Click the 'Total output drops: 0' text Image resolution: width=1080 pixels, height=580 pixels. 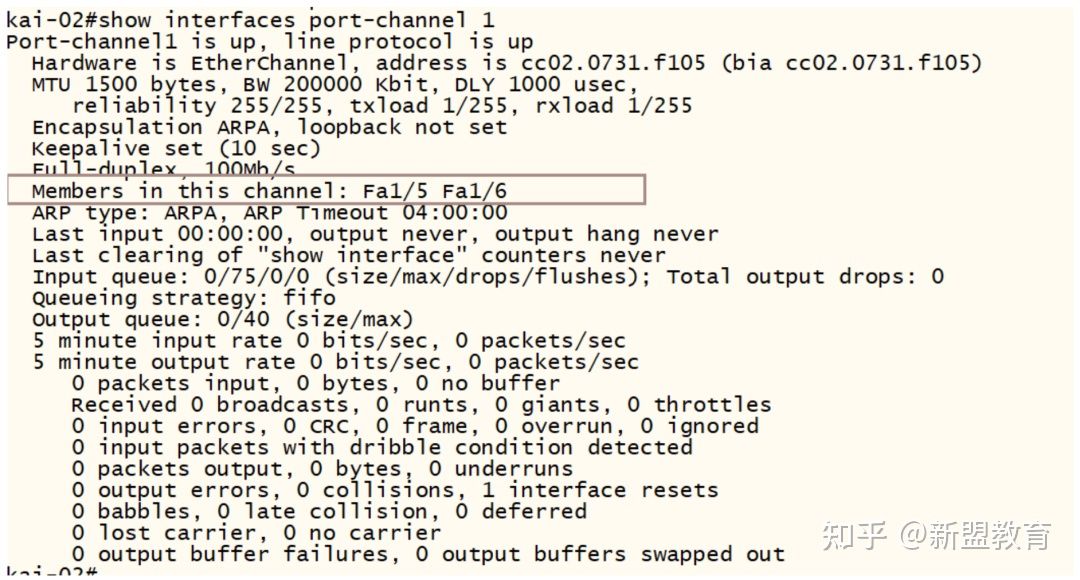pos(805,275)
